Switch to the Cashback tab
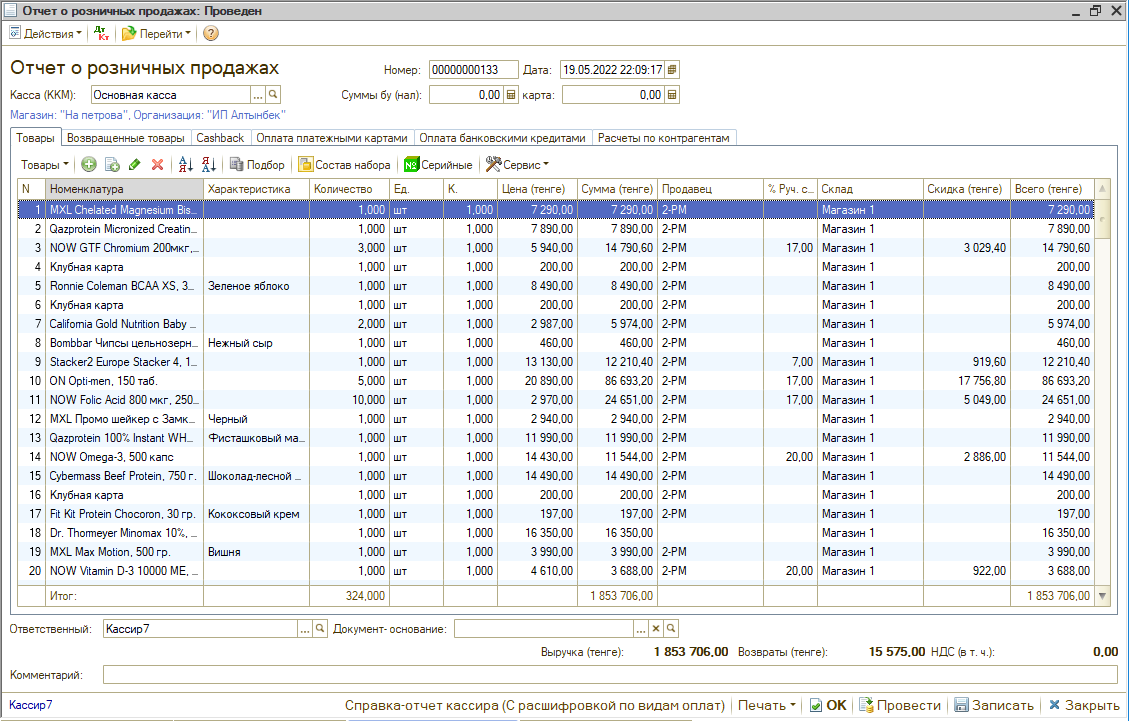The width and height of the screenshot is (1129, 721). click(x=220, y=138)
